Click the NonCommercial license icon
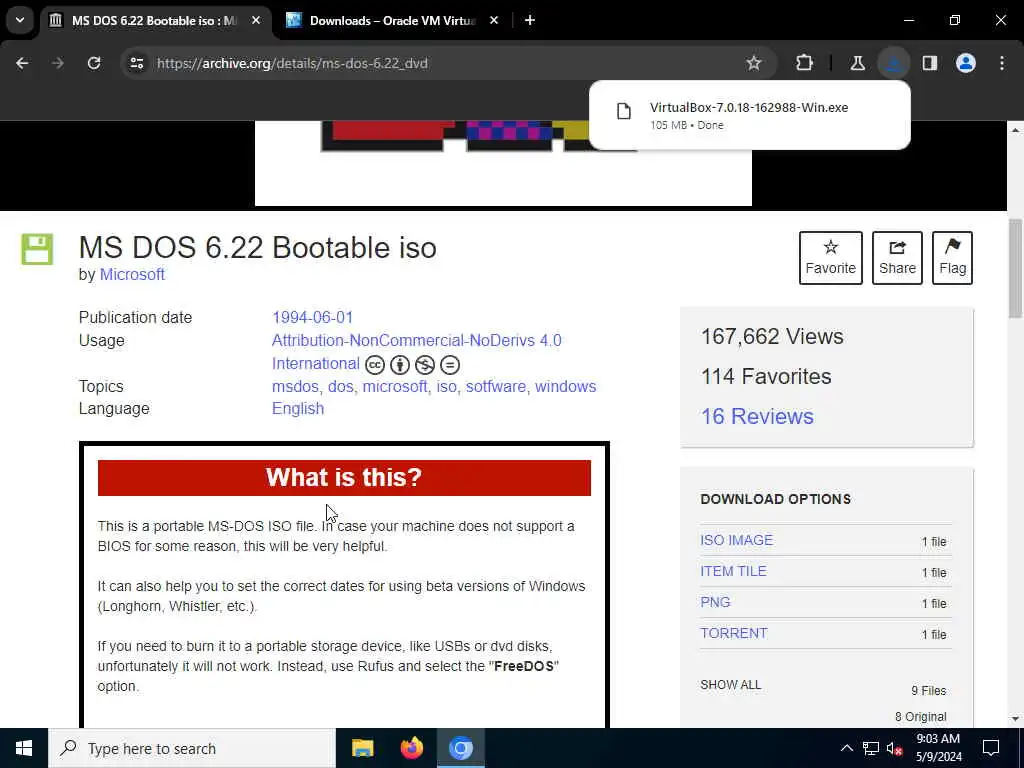Image resolution: width=1024 pixels, height=768 pixels. click(x=424, y=364)
